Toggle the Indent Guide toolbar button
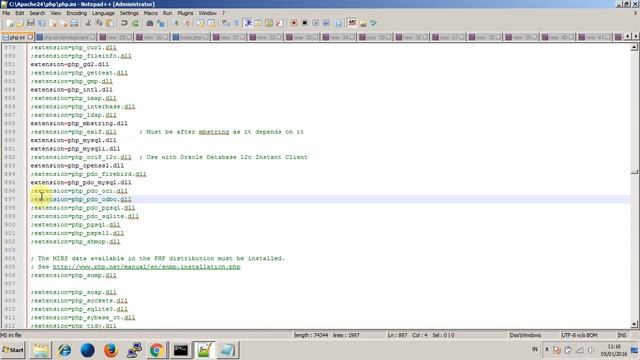Viewport: 640px width, 360px height. click(247, 23)
